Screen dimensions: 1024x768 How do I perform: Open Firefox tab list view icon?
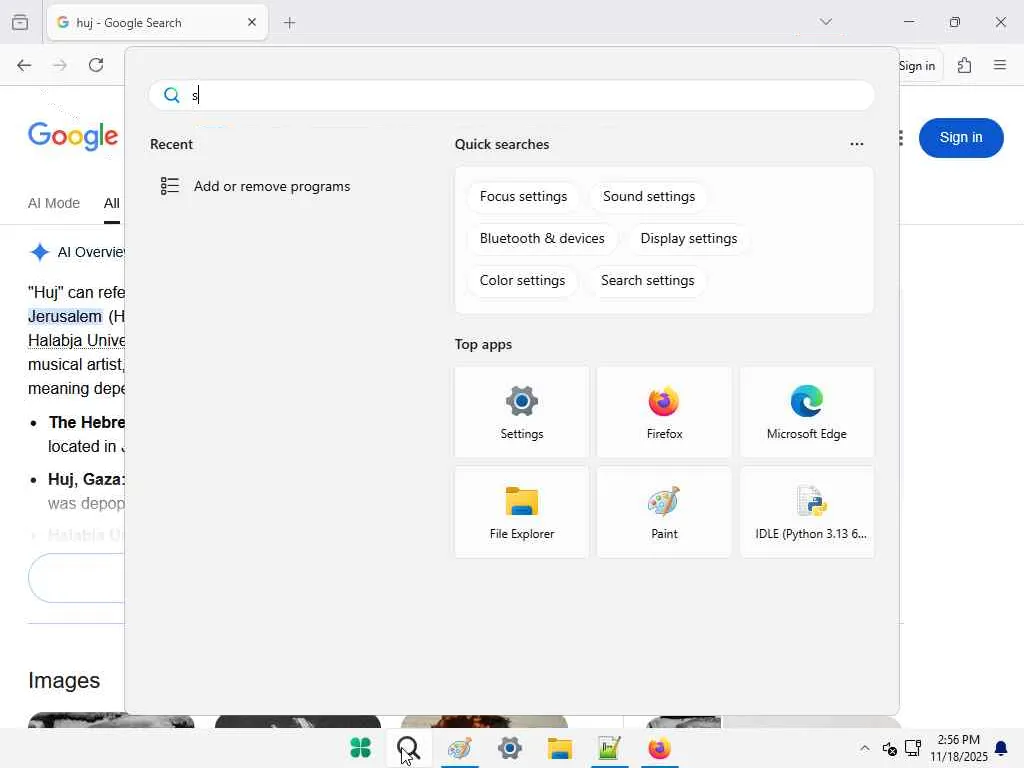pyautogui.click(x=20, y=22)
